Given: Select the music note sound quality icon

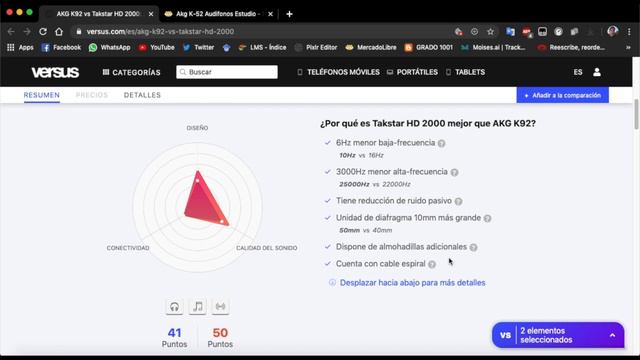Looking at the screenshot, I should (x=198, y=307).
